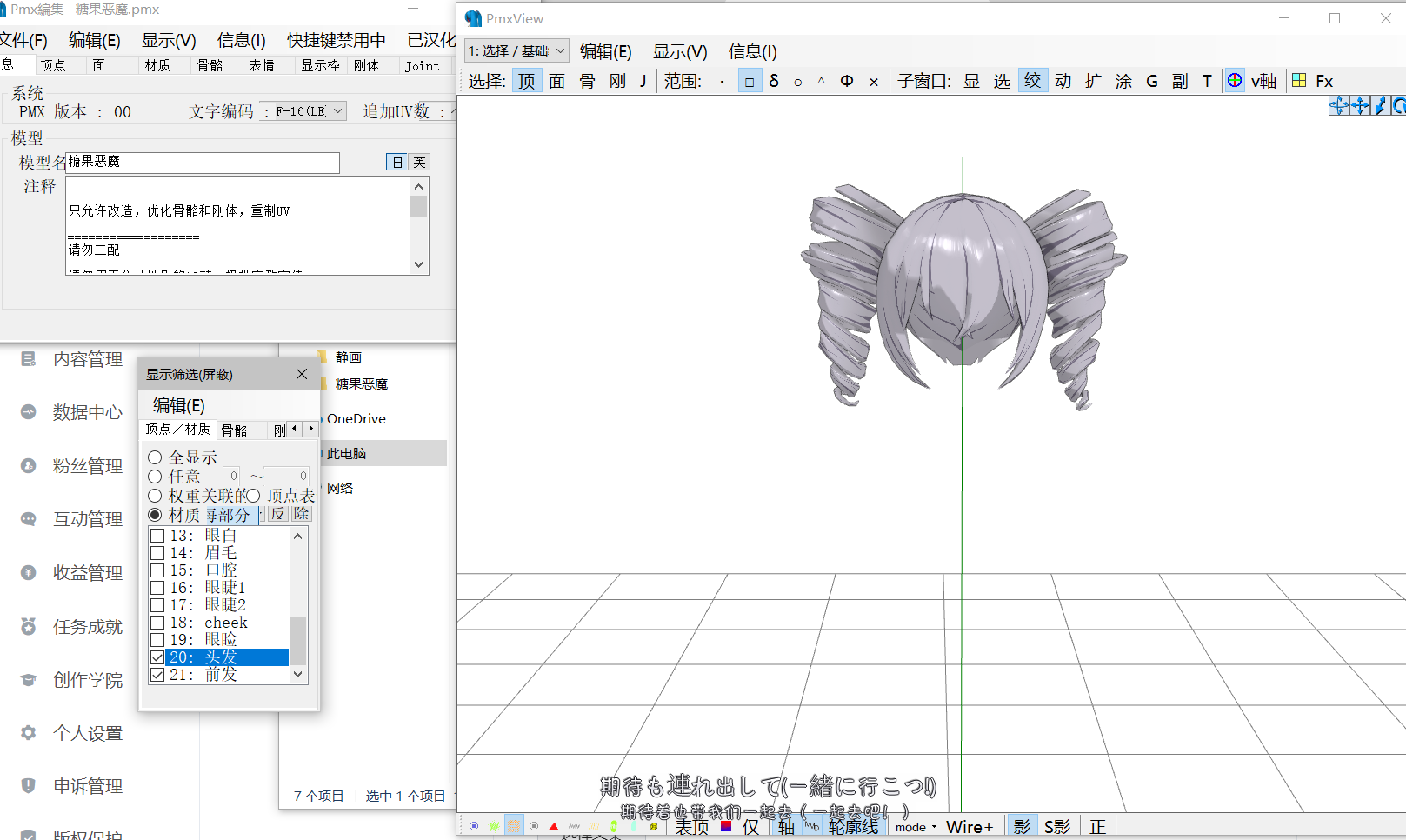Switch to the 骨骼 tab in filter dialog
The height and width of the screenshot is (840, 1406).
(x=234, y=430)
